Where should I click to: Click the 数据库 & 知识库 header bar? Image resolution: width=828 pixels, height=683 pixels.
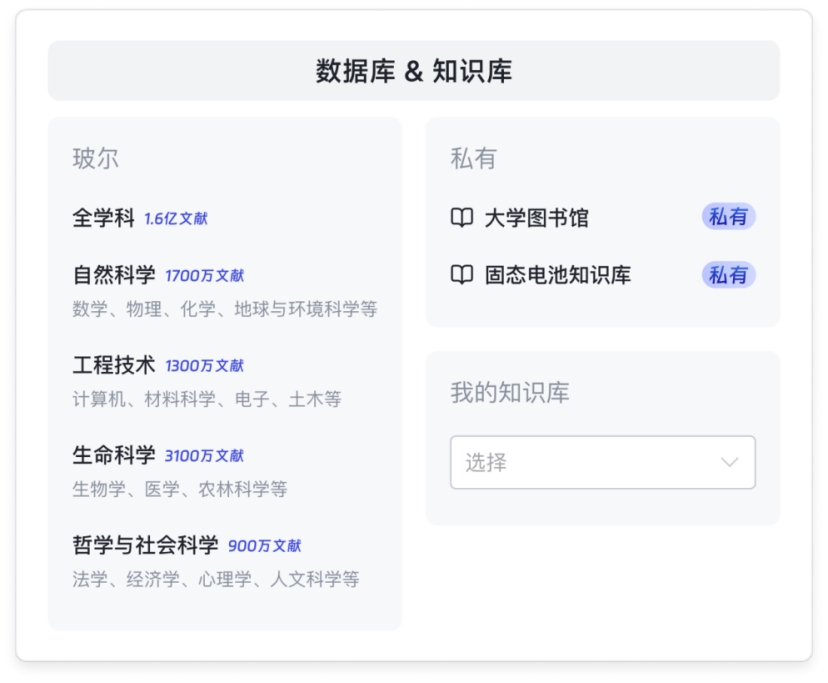coord(414,71)
